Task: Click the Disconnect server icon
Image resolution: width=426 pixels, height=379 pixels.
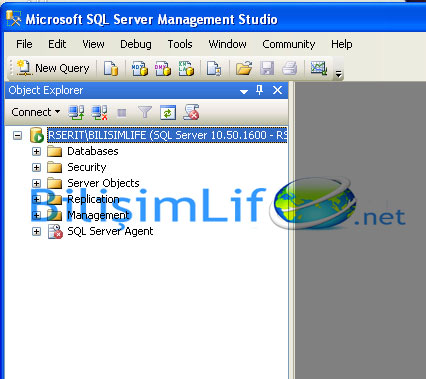Action: coord(99,112)
